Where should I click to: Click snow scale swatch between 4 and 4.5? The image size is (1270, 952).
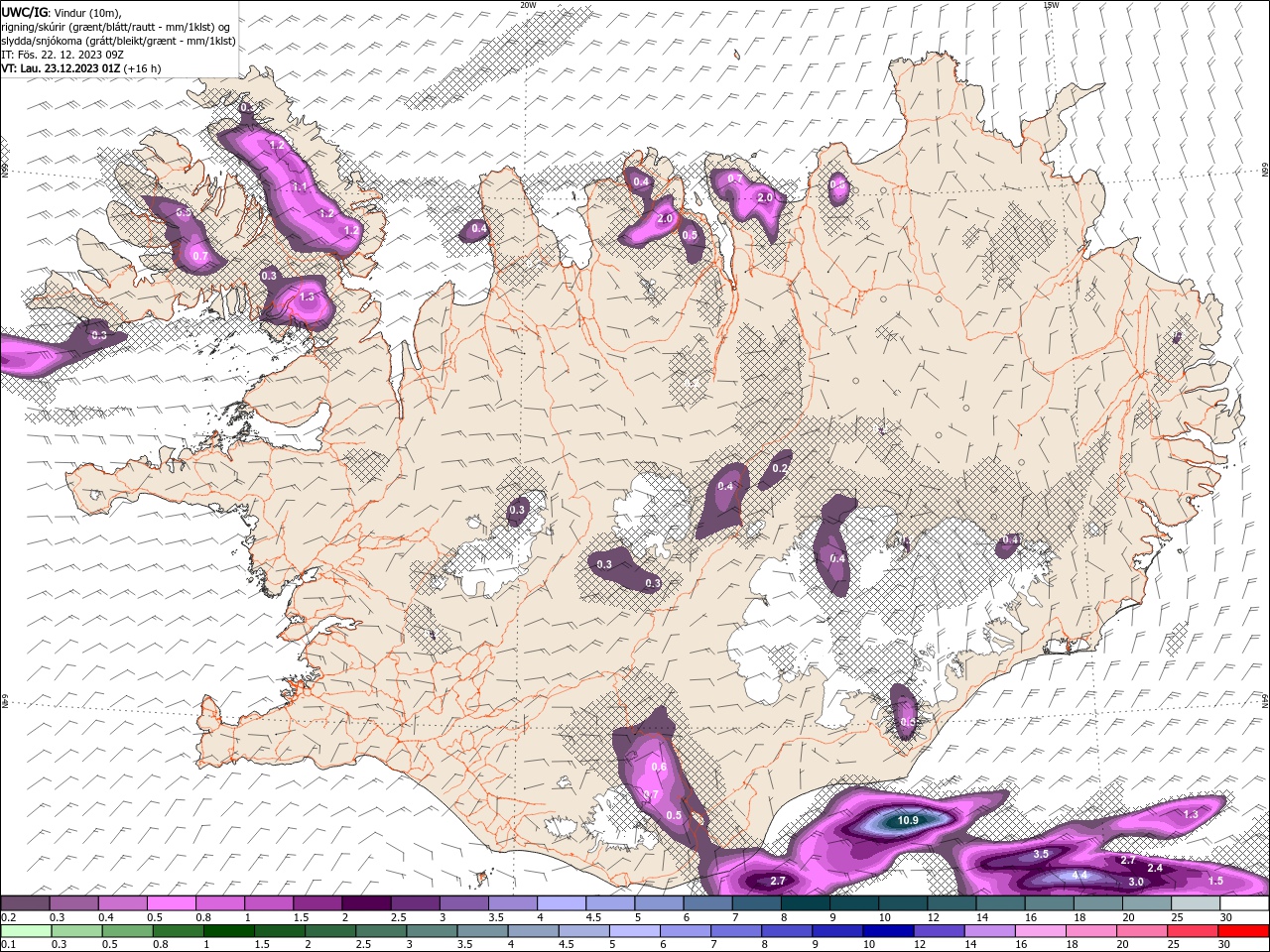tap(562, 903)
